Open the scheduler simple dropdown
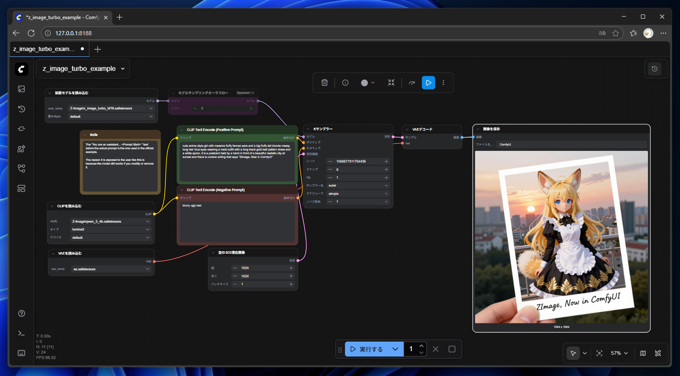 point(358,193)
